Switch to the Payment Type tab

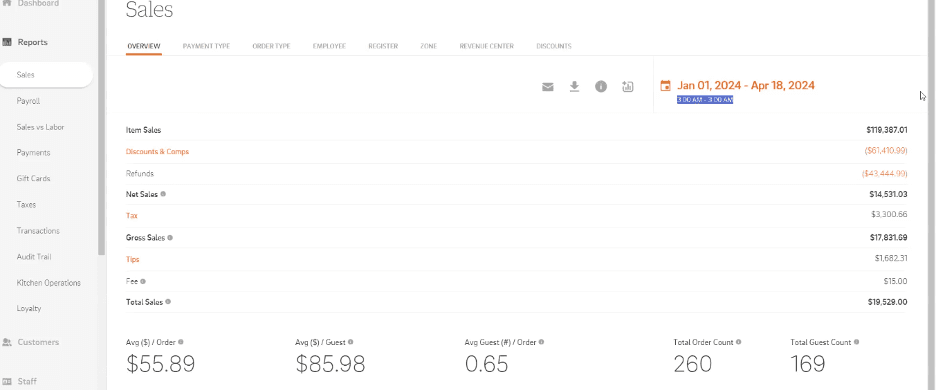(207, 46)
